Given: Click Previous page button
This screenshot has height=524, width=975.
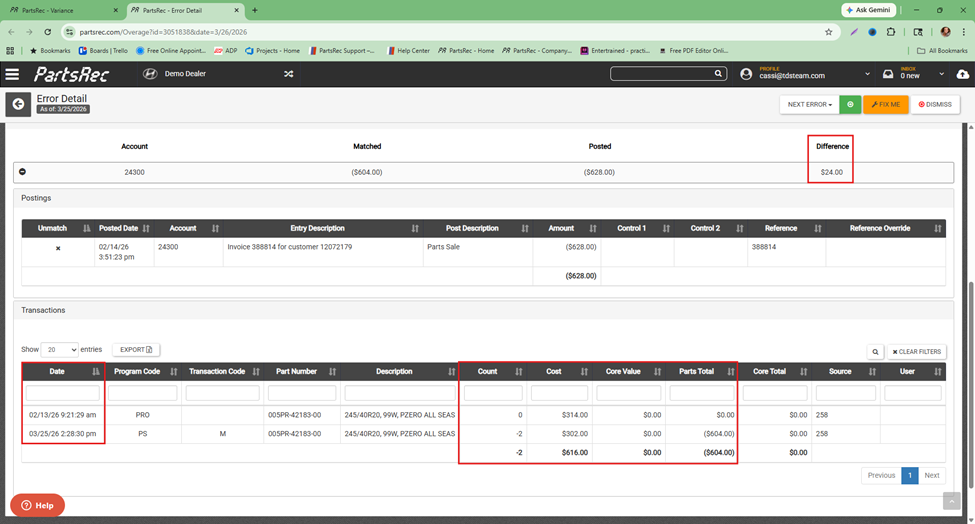Looking at the screenshot, I should [881, 476].
